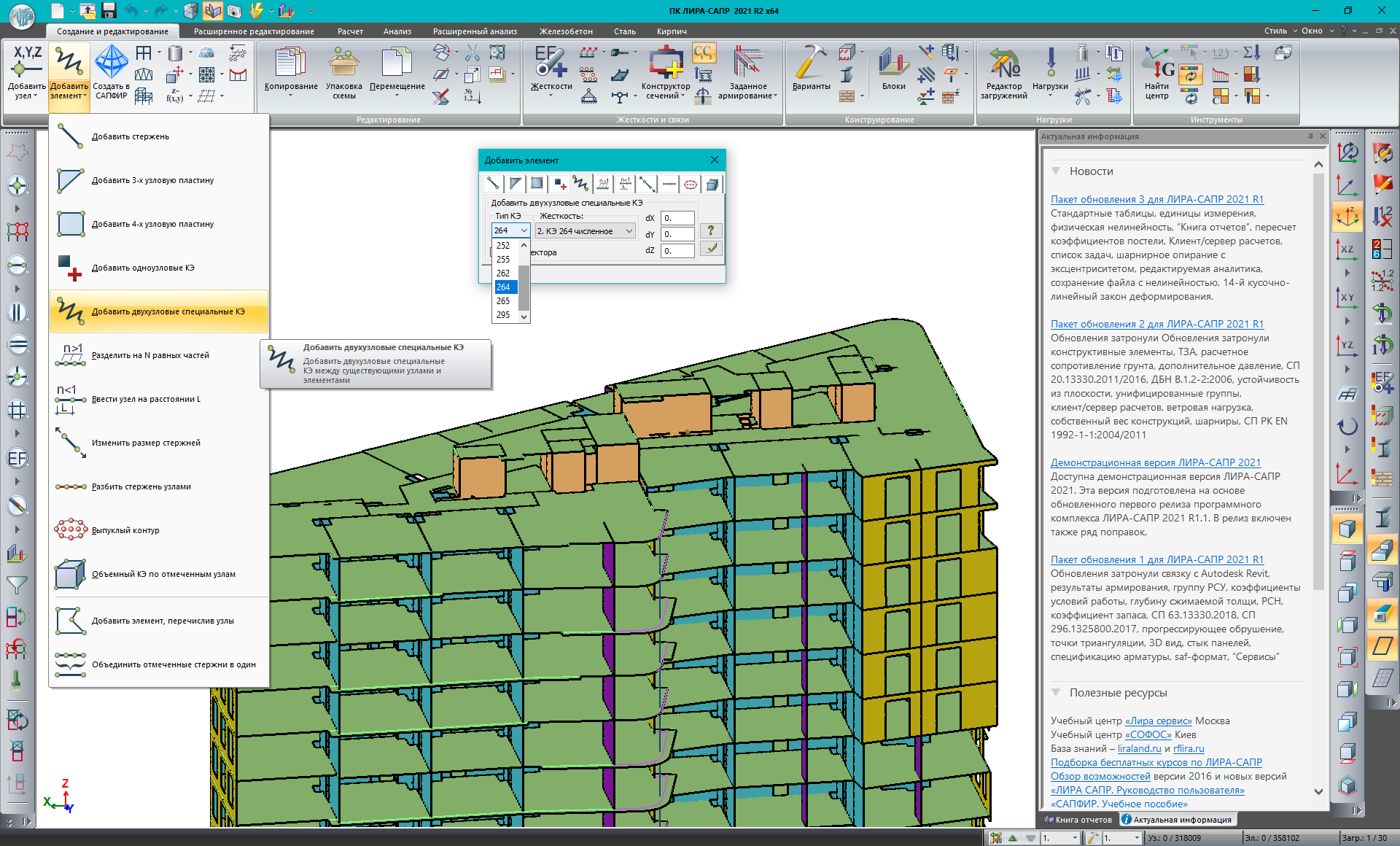Collapse the Новости section triangle
This screenshot has width=1400, height=846.
[1056, 171]
